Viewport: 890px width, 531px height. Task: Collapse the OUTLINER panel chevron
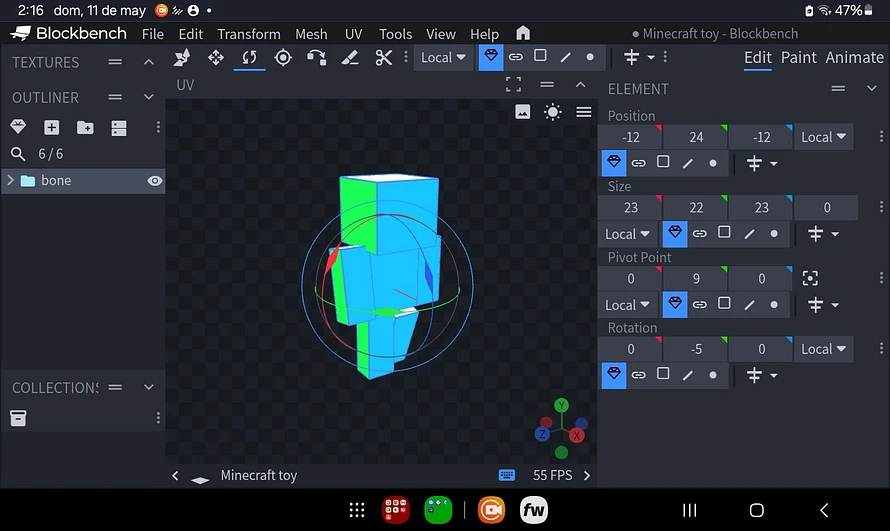pos(149,97)
